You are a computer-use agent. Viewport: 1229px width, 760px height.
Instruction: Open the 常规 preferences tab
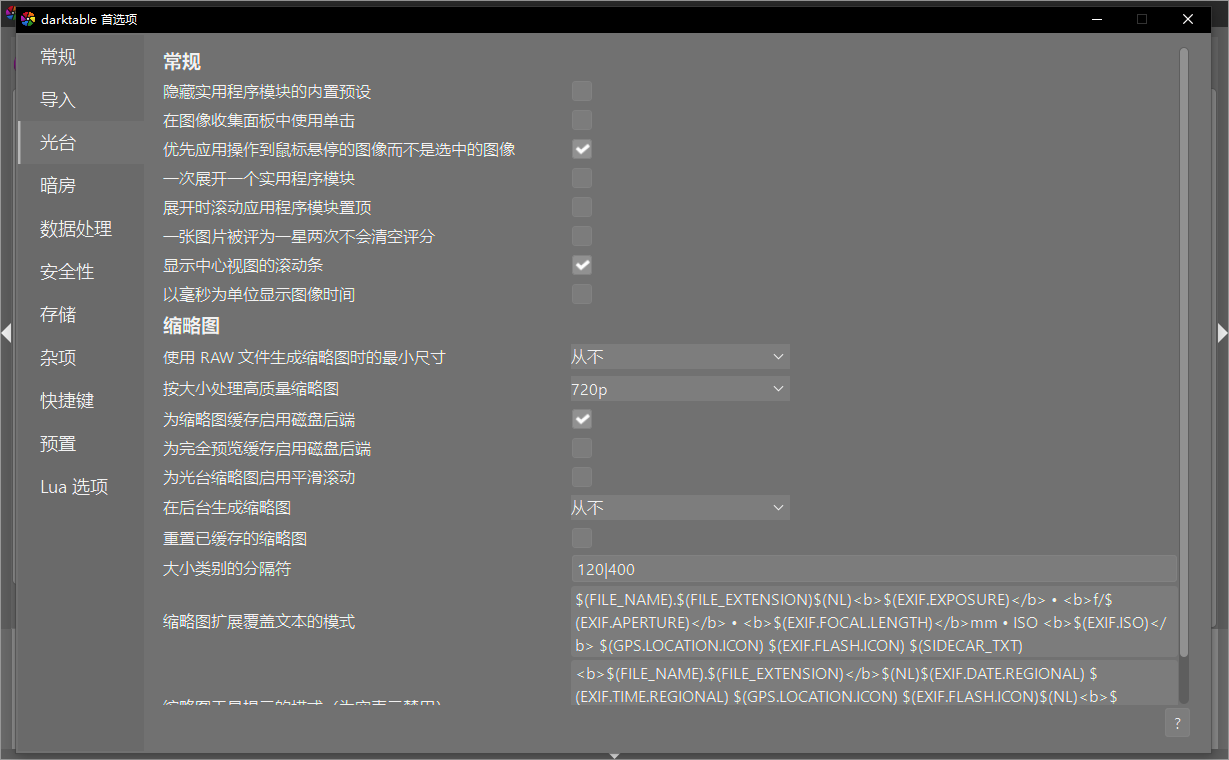coord(57,57)
